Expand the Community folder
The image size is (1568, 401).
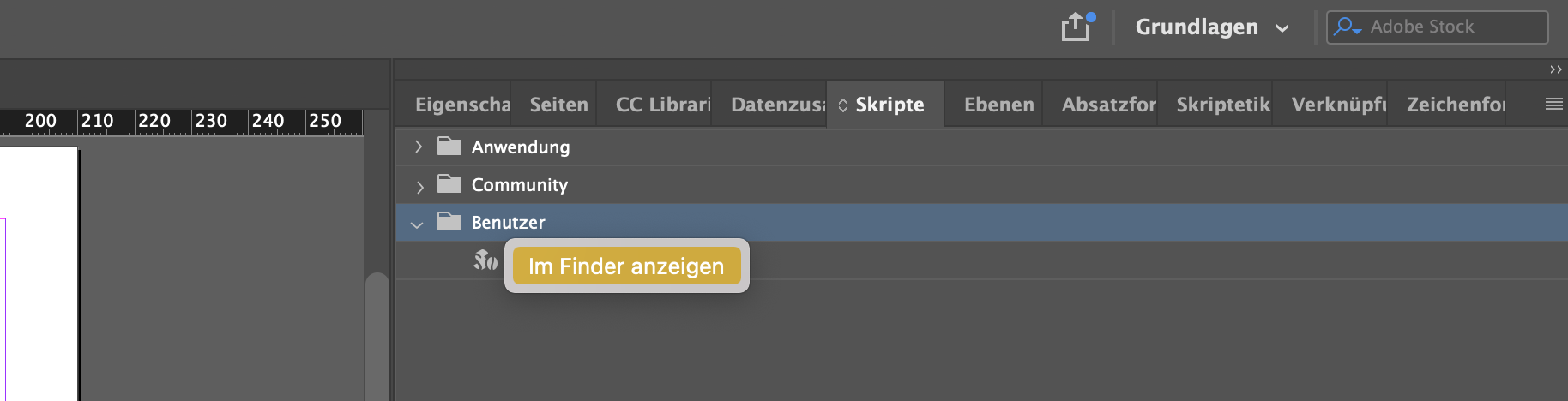[419, 185]
